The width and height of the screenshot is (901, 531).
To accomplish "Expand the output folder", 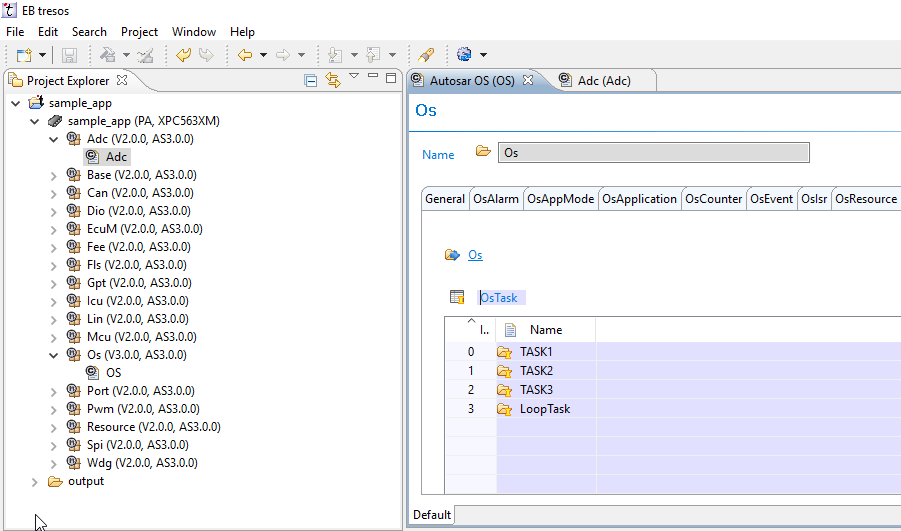I will [34, 482].
